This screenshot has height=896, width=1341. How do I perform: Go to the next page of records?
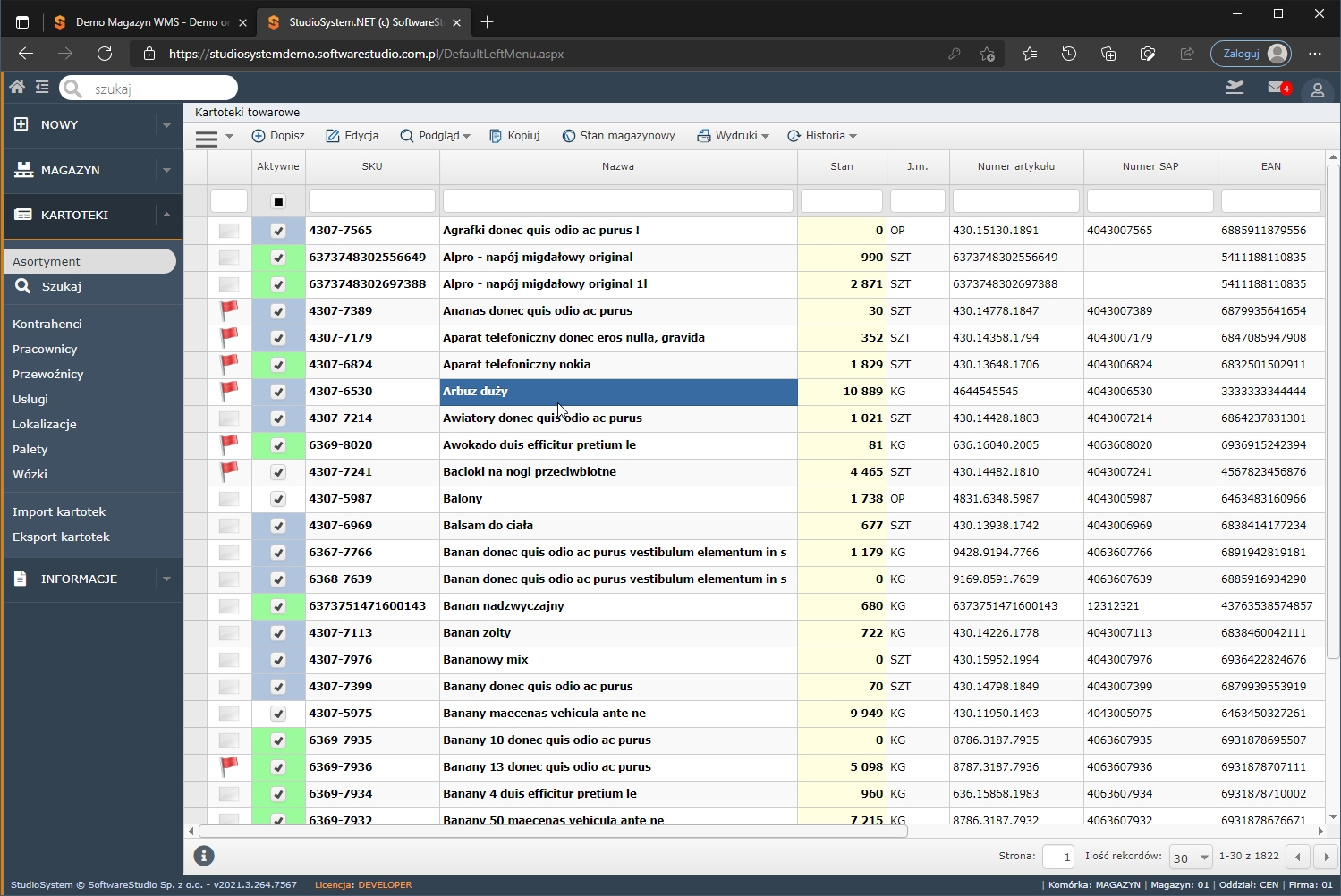click(x=1326, y=857)
